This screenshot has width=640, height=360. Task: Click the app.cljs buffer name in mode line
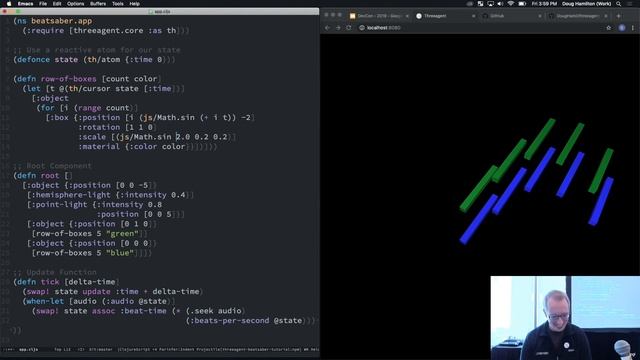coord(29,350)
